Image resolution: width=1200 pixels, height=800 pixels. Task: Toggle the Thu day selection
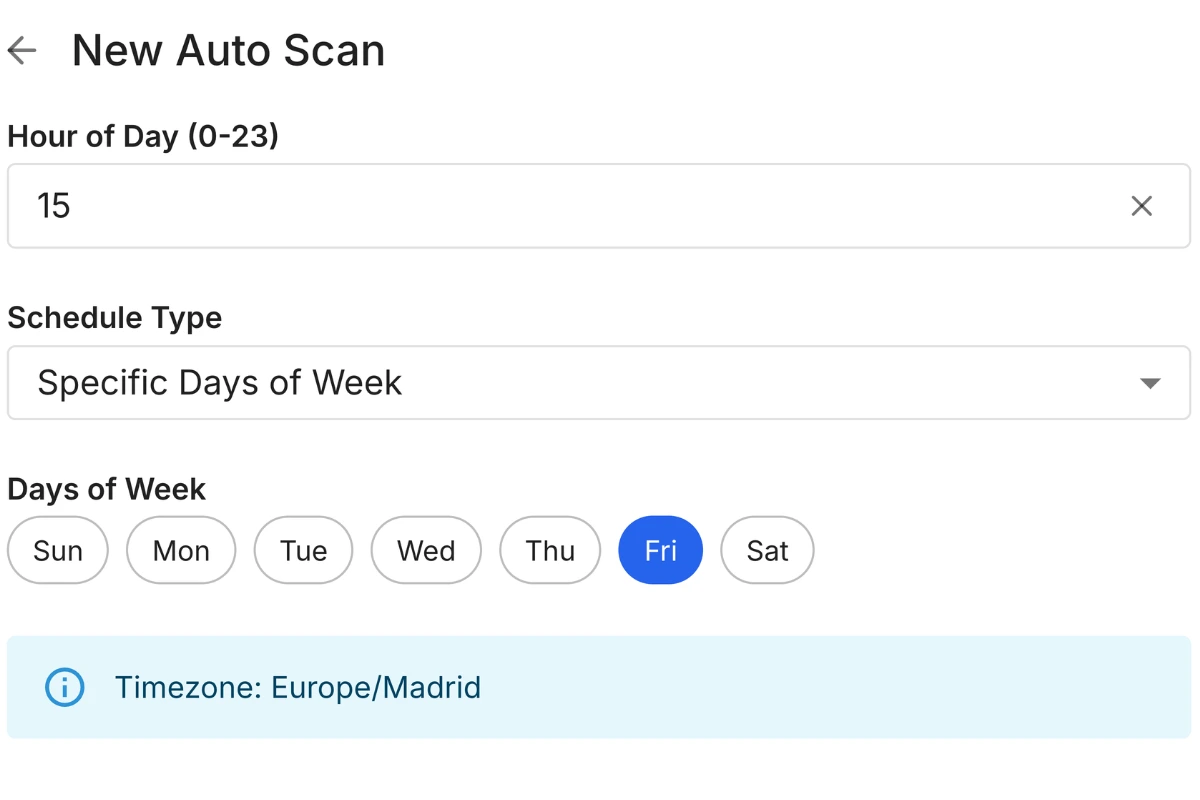pos(549,550)
